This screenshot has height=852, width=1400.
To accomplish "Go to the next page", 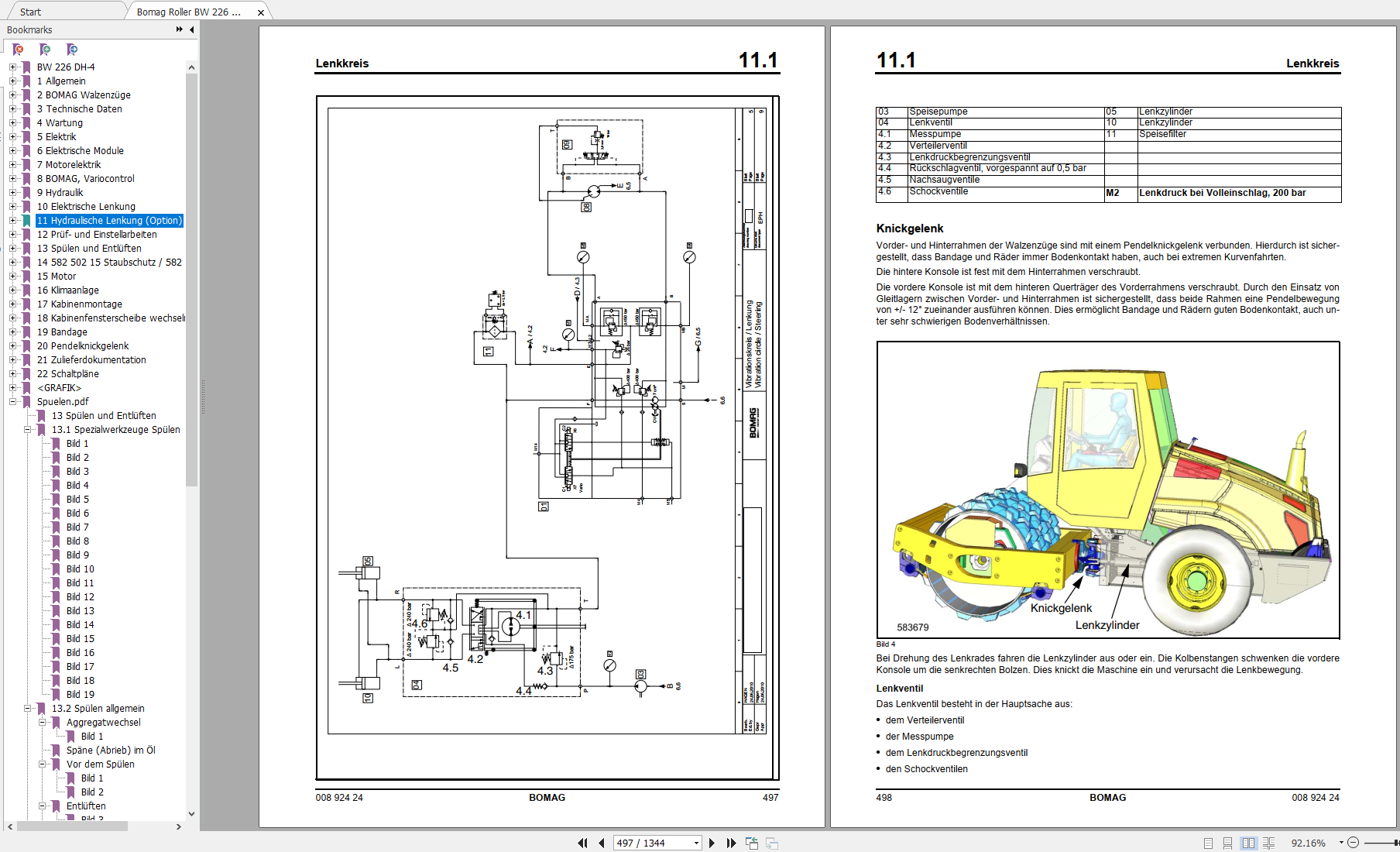I will (x=712, y=843).
